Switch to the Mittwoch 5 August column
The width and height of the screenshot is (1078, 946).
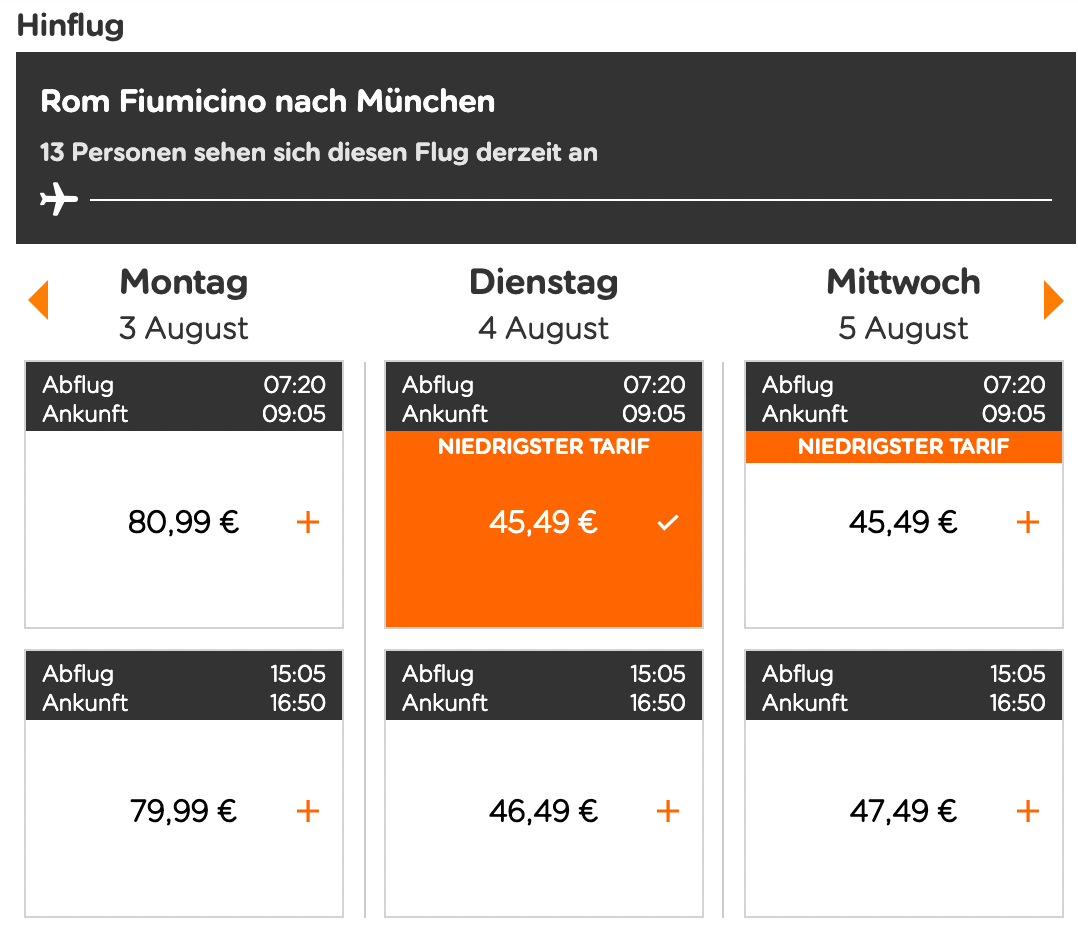(x=903, y=302)
